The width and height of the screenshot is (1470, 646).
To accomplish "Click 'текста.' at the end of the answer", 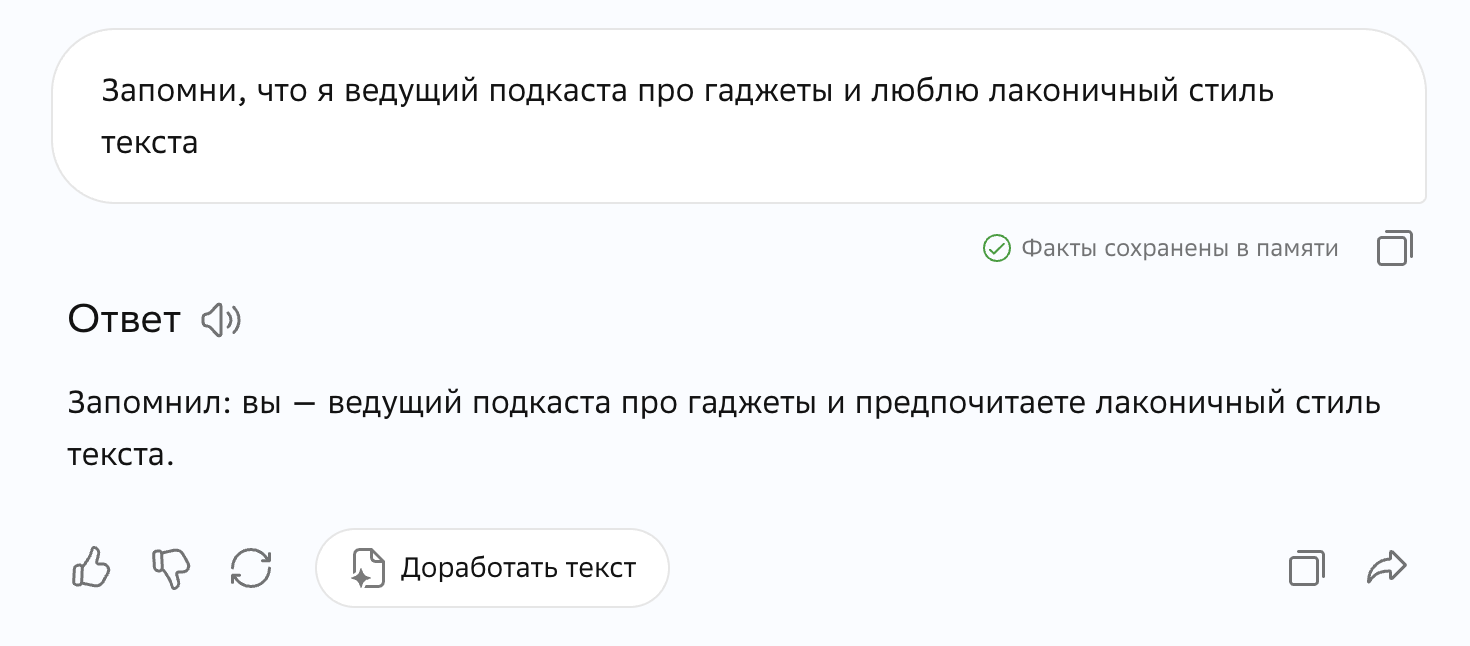I will (121, 454).
